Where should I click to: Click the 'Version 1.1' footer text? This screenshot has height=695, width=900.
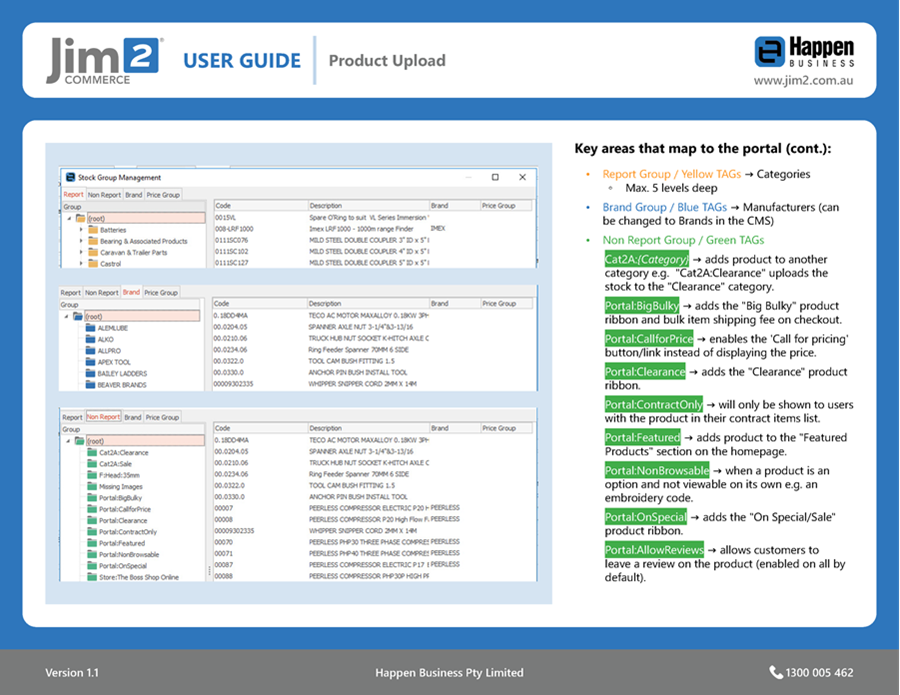point(72,673)
